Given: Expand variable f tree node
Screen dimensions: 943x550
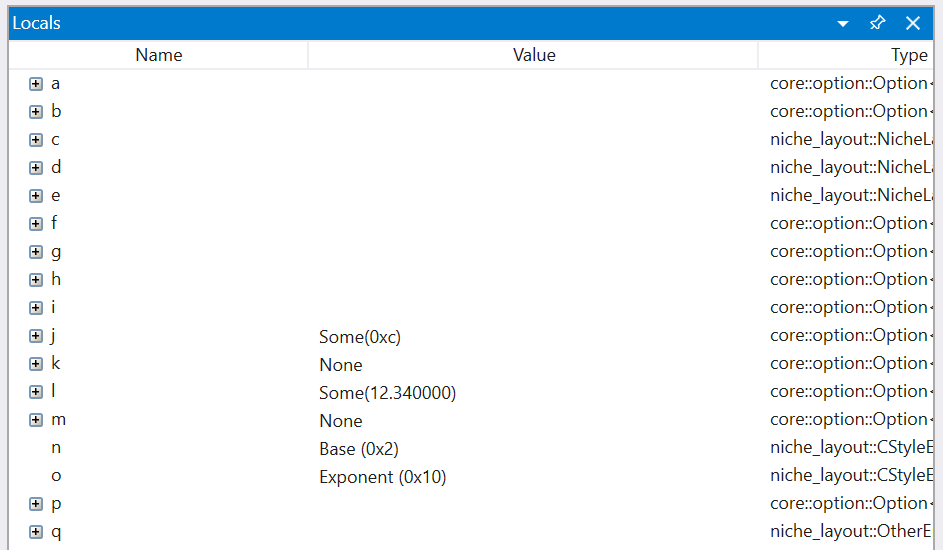Looking at the screenshot, I should [x=36, y=224].
